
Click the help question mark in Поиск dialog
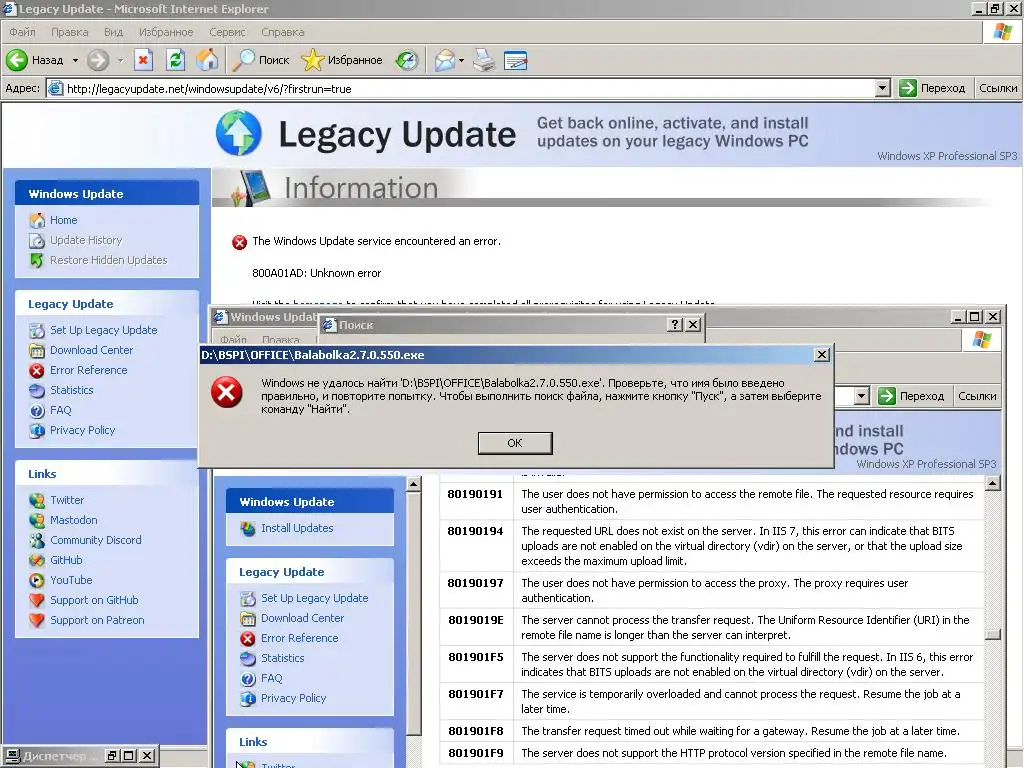click(675, 325)
